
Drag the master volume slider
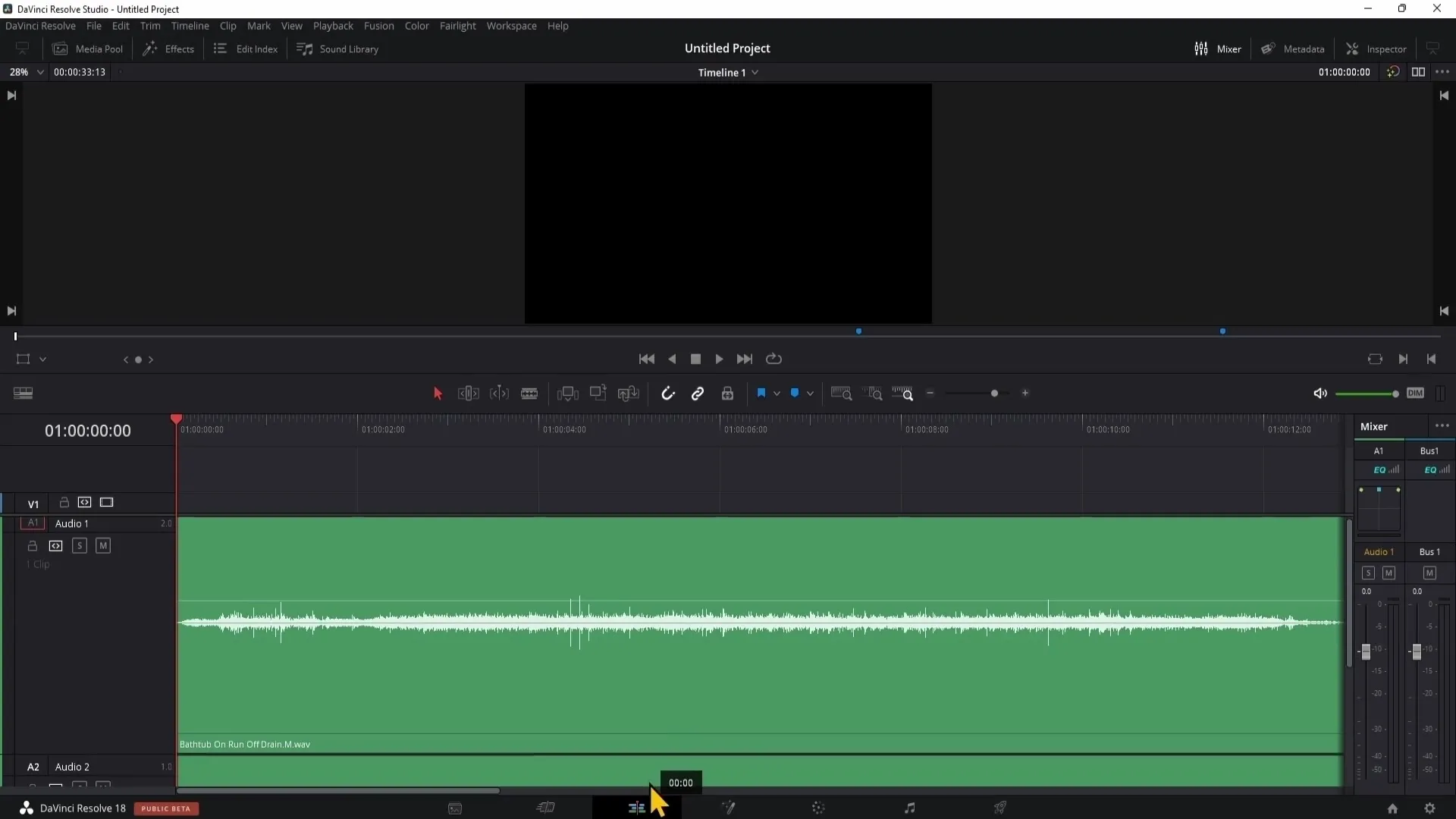(1394, 393)
